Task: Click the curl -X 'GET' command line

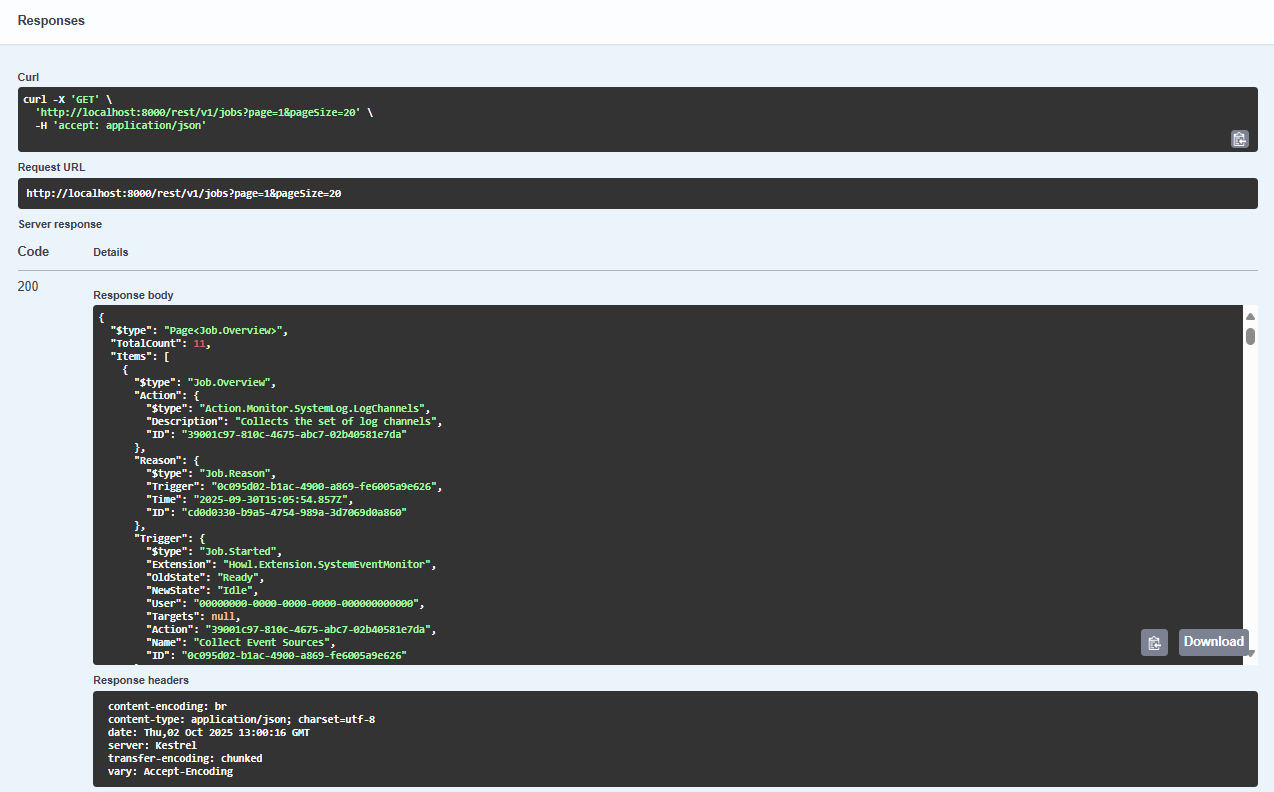Action: [x=68, y=99]
